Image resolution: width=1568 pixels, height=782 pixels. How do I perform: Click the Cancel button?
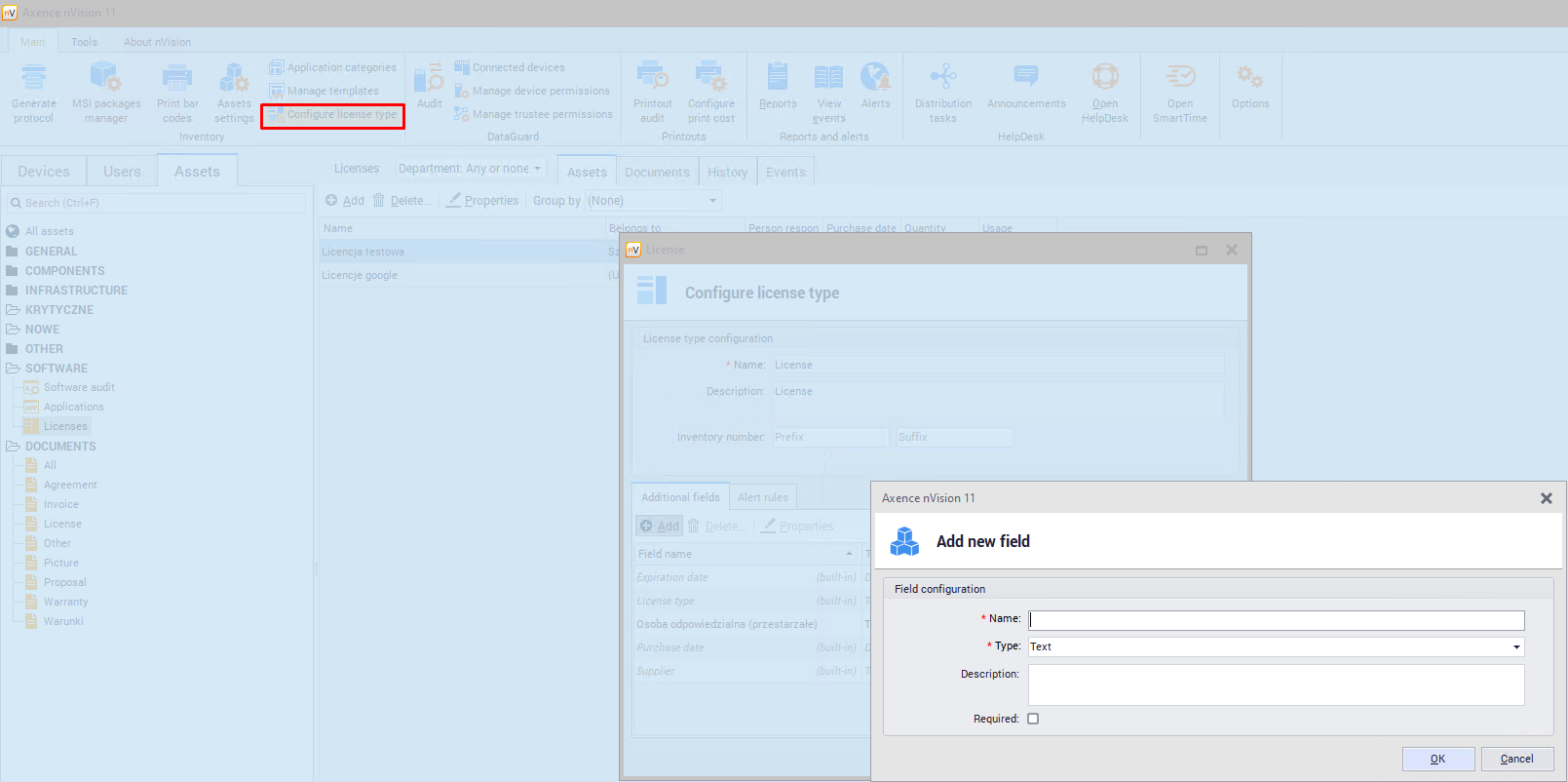tap(1516, 759)
